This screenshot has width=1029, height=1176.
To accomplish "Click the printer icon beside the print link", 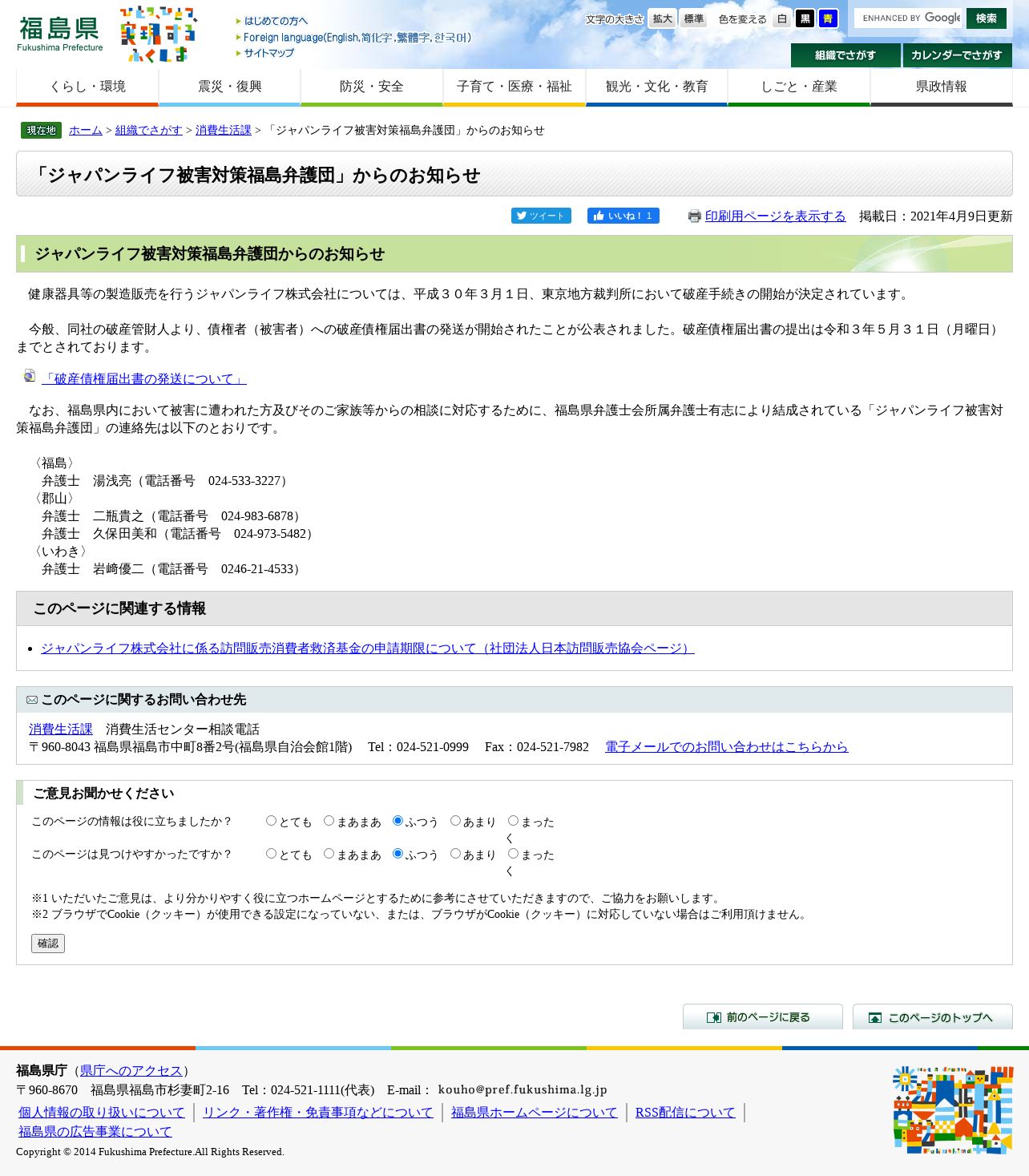I will click(695, 216).
